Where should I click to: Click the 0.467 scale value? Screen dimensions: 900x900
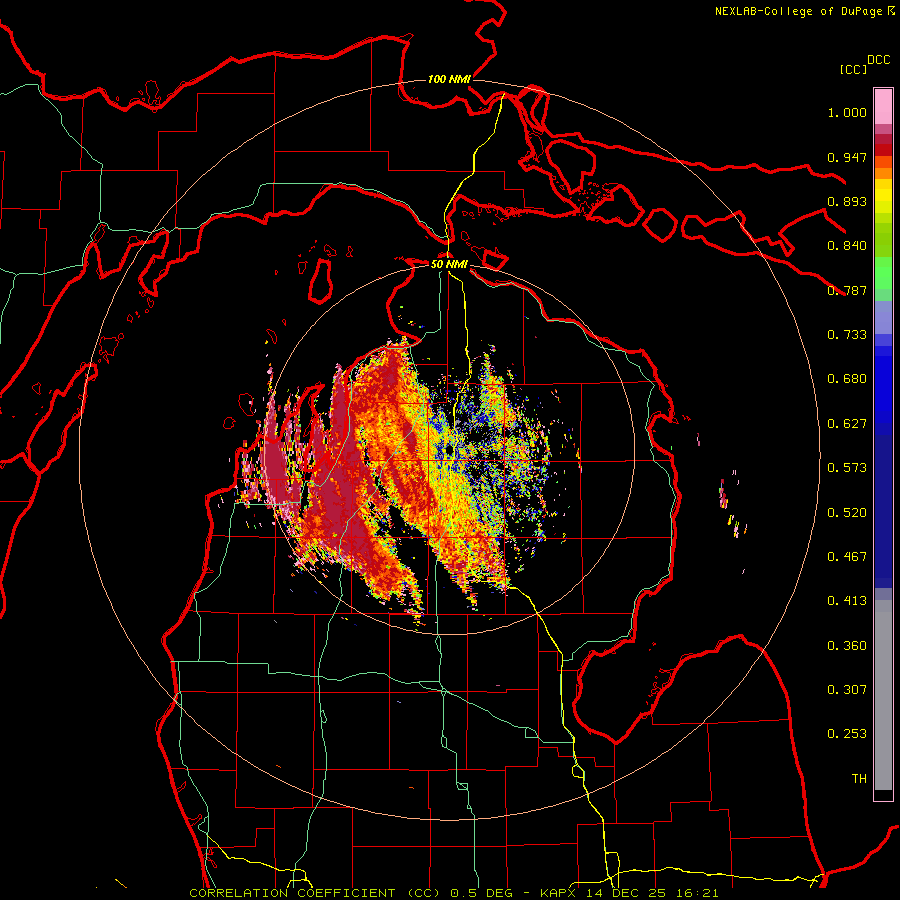[847, 557]
